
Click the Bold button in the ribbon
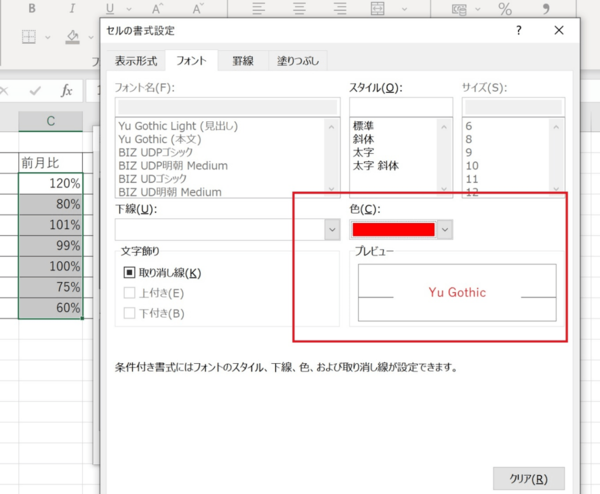click(x=32, y=9)
